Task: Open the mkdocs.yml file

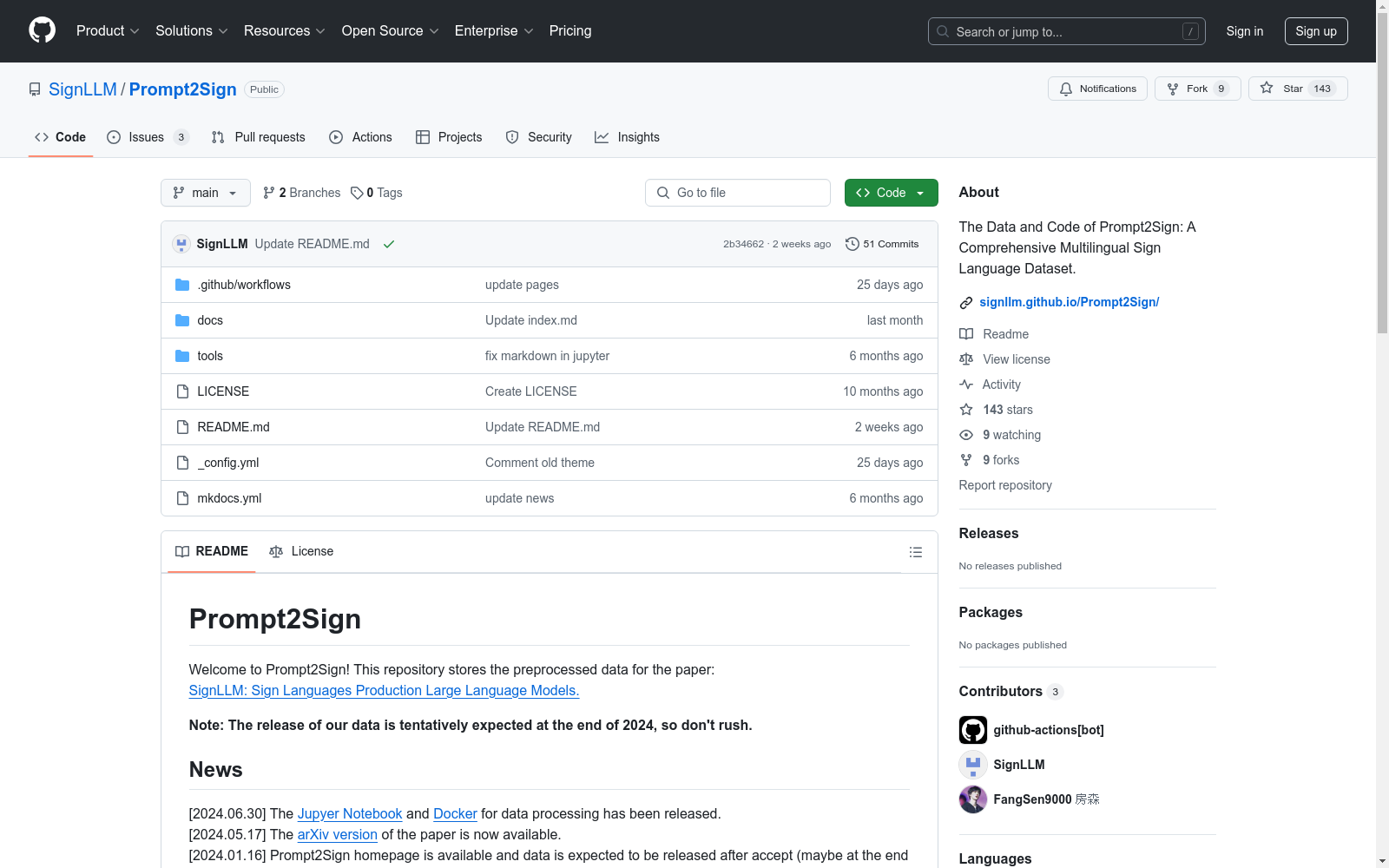Action: [229, 498]
